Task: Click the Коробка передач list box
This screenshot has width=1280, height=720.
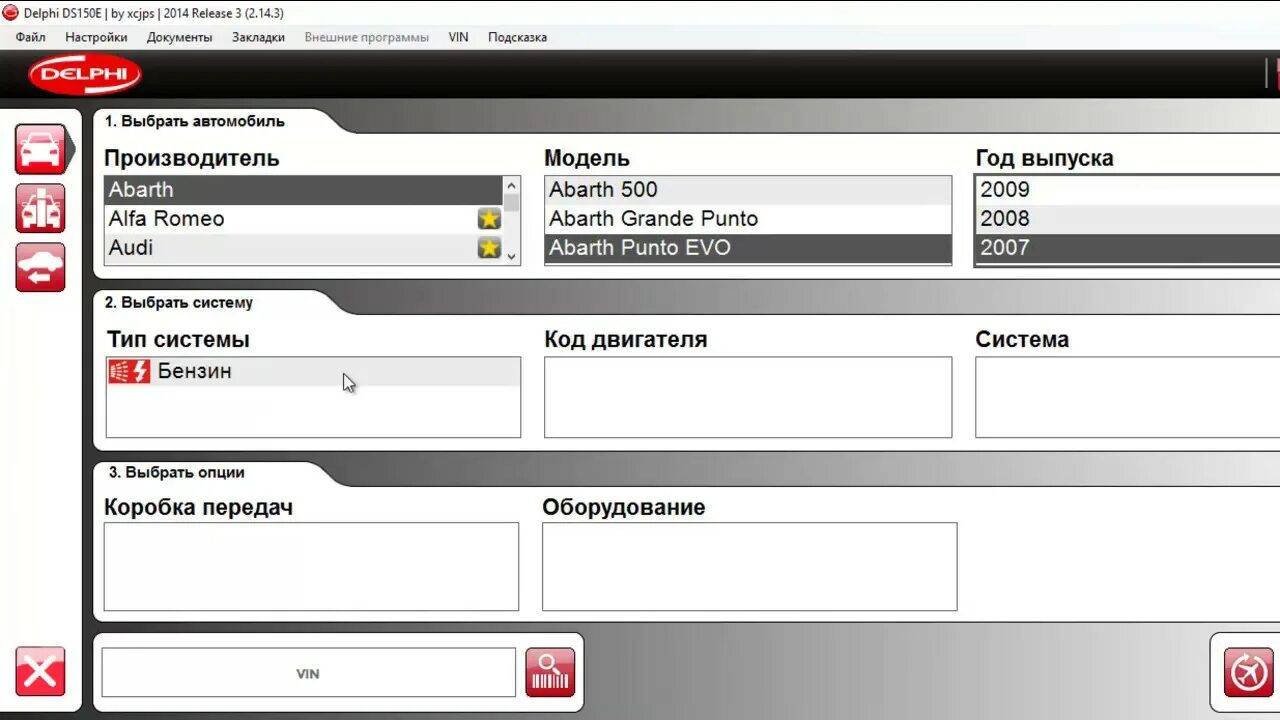Action: [x=311, y=566]
